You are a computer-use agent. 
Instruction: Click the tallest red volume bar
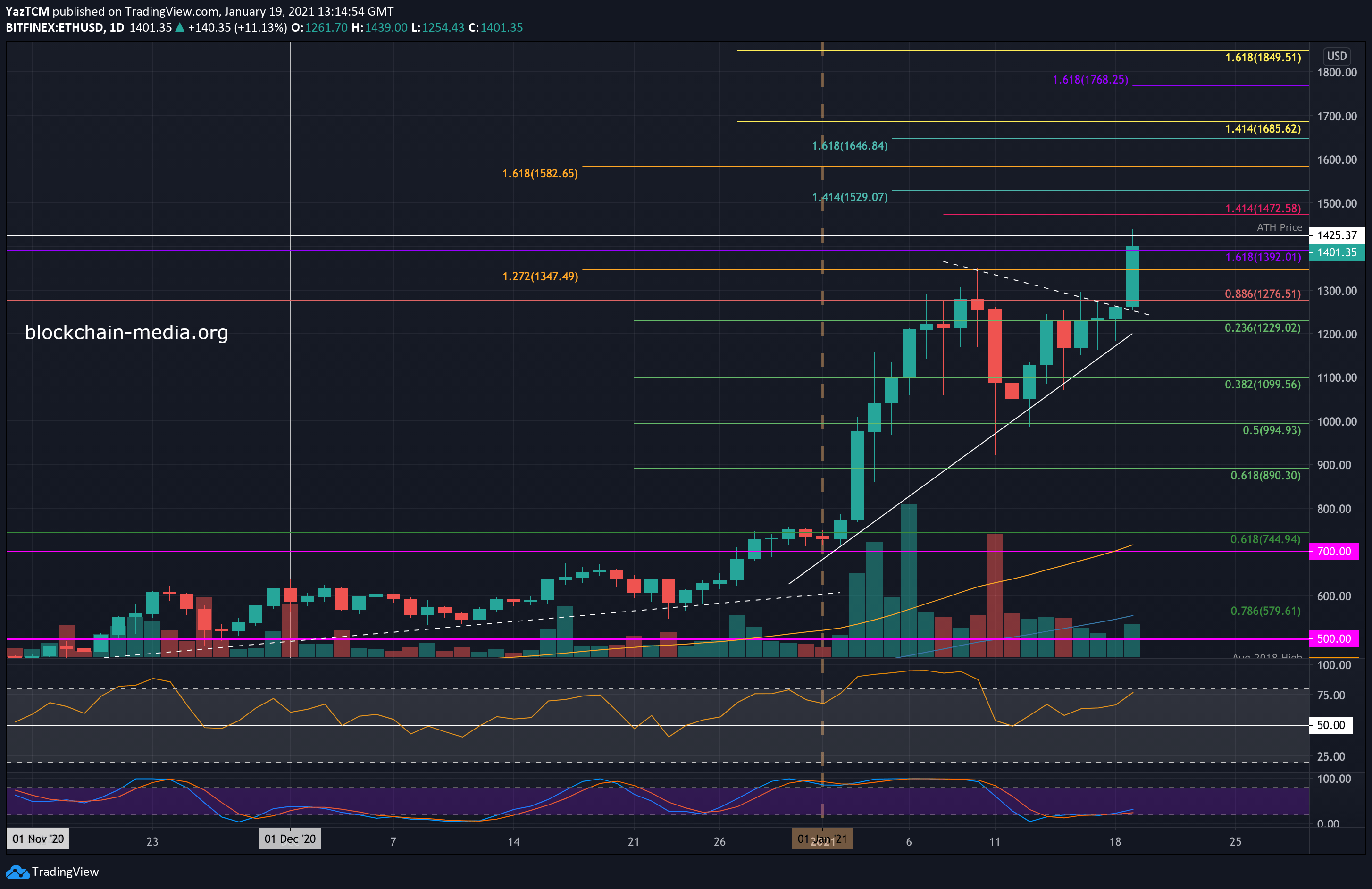coord(995,595)
